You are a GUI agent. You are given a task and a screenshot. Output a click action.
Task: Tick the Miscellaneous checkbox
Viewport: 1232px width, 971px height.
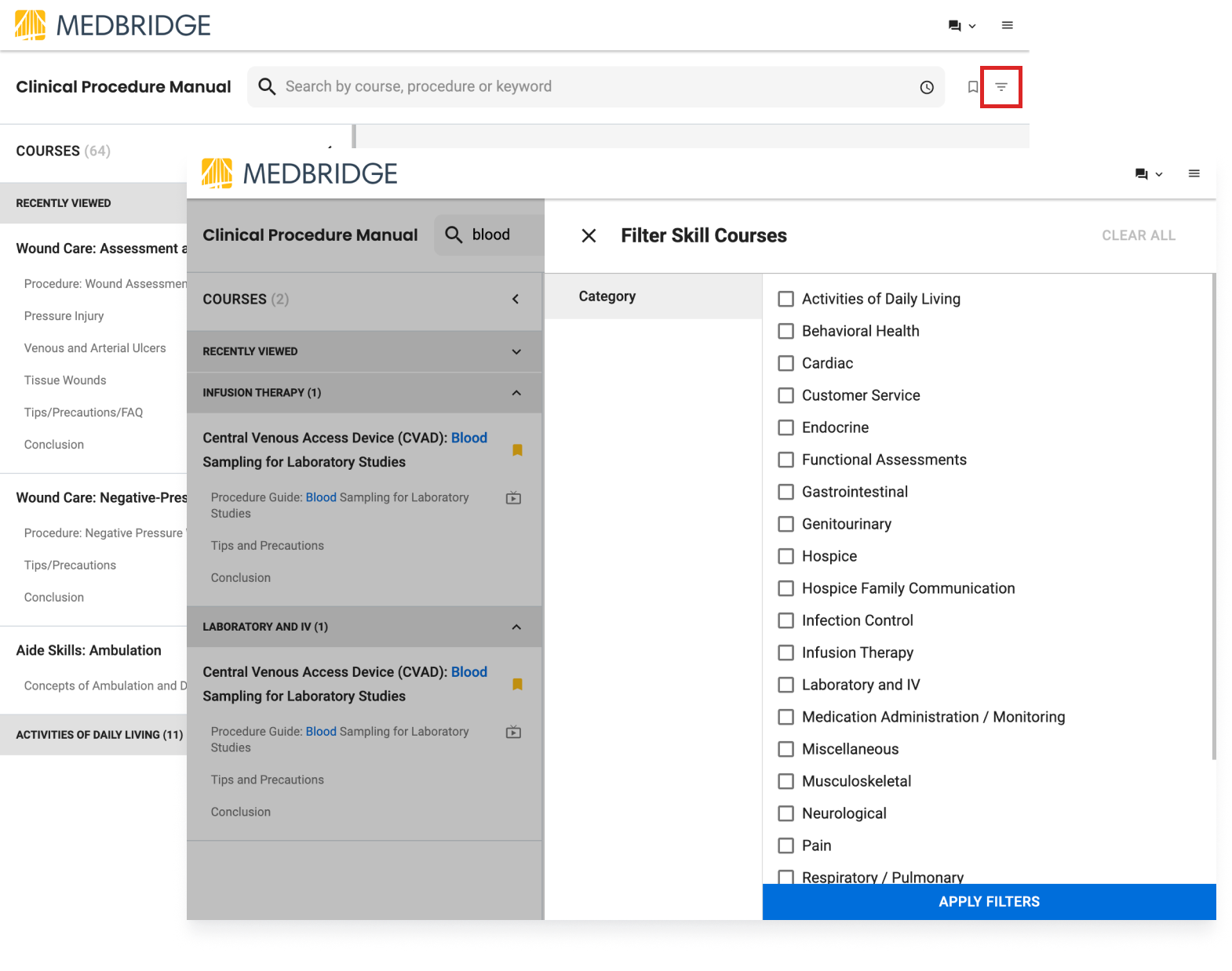(x=785, y=749)
